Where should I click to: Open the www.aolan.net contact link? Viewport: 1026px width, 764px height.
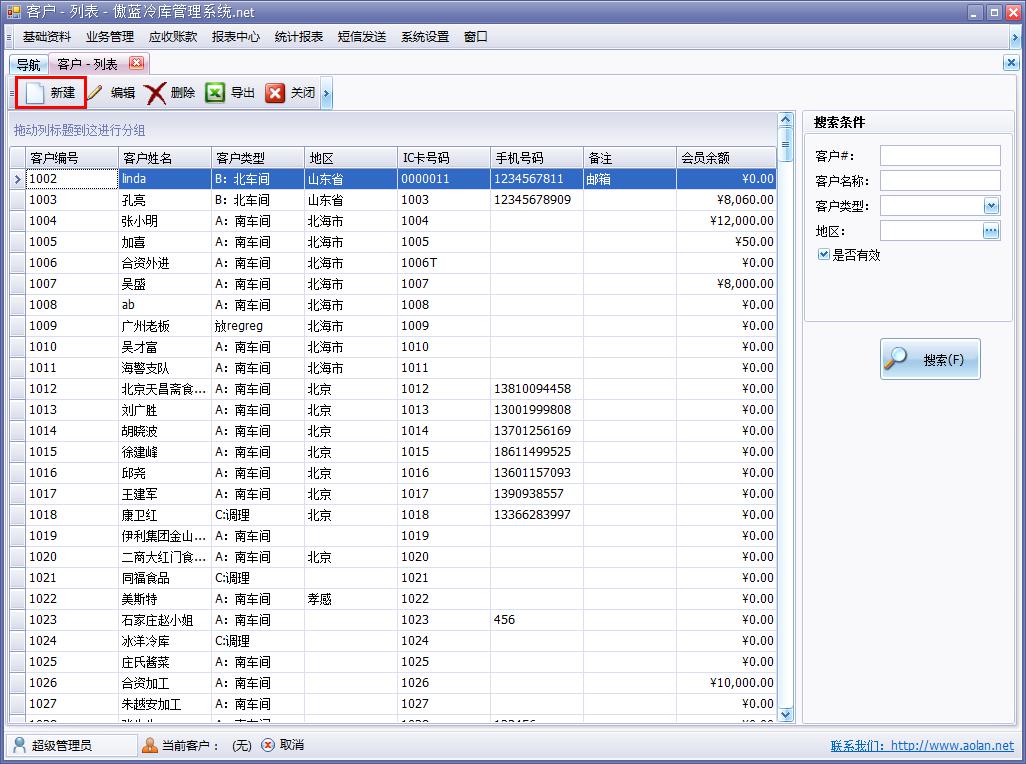(x=952, y=746)
